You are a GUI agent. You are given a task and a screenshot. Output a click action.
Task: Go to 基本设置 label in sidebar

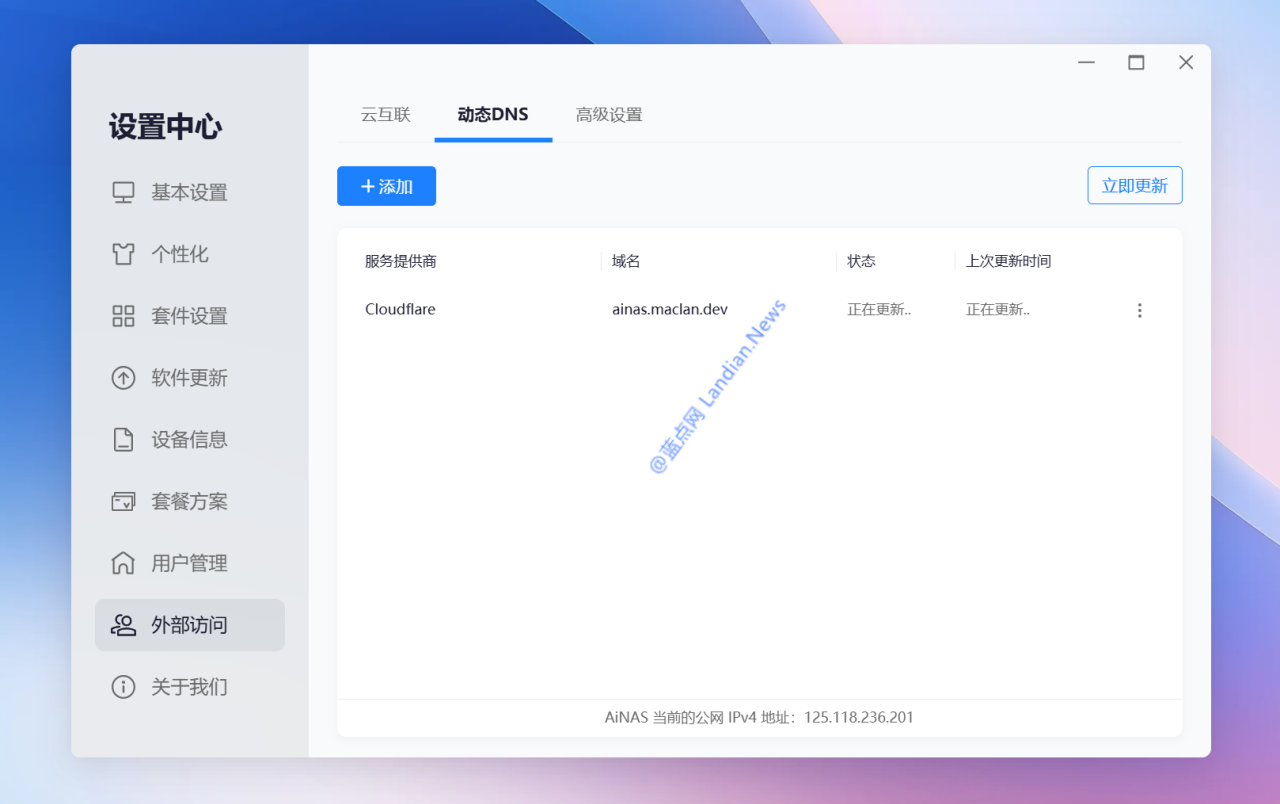click(190, 192)
